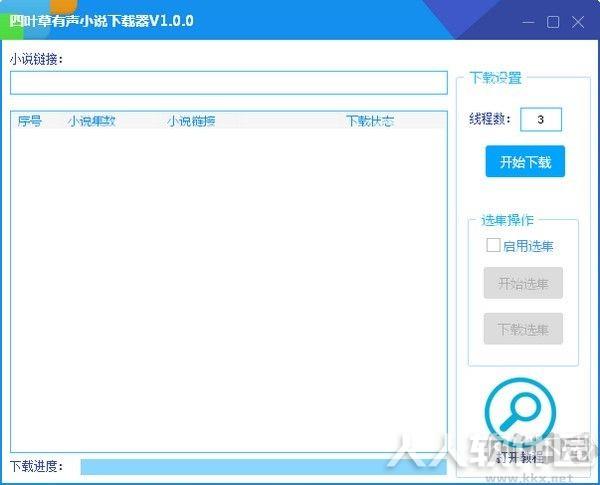Image resolution: width=600 pixels, height=485 pixels.
Task: Click the 选集操作 group title
Action: (507, 220)
